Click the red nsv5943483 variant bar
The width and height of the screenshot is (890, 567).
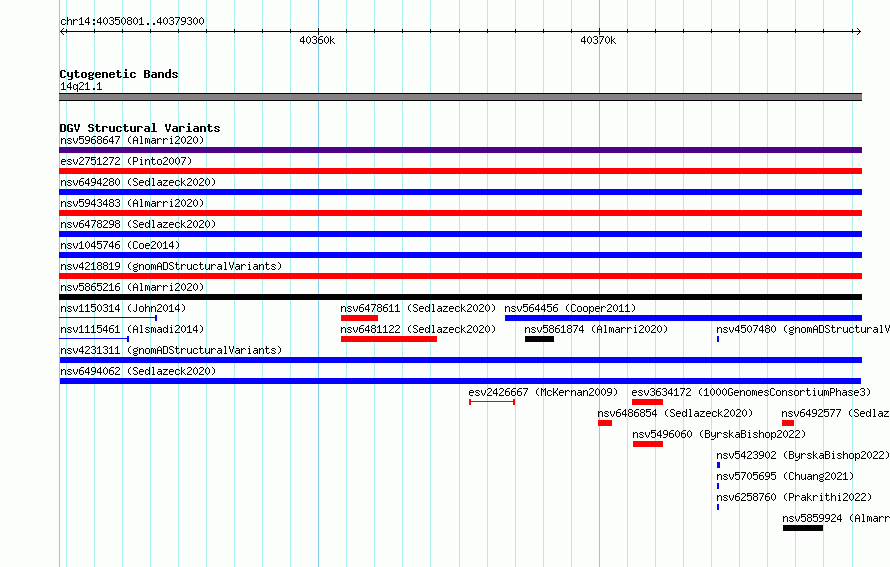(460, 213)
